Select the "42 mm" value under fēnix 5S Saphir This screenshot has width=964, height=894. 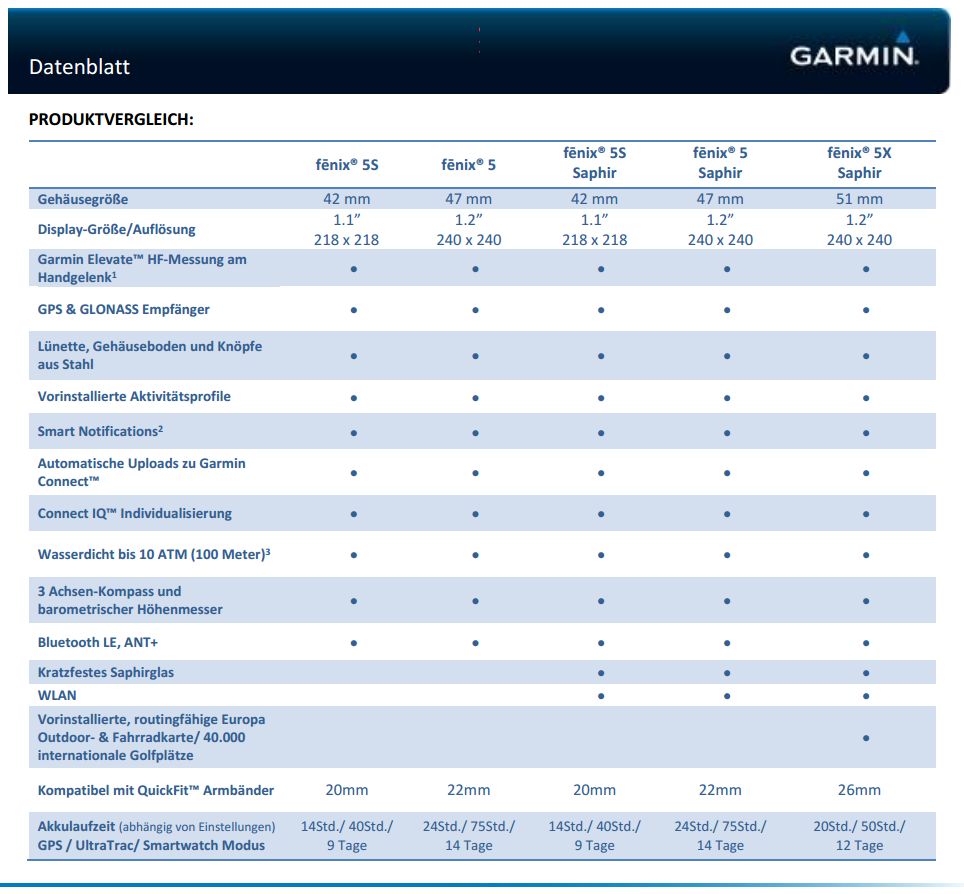(x=595, y=199)
